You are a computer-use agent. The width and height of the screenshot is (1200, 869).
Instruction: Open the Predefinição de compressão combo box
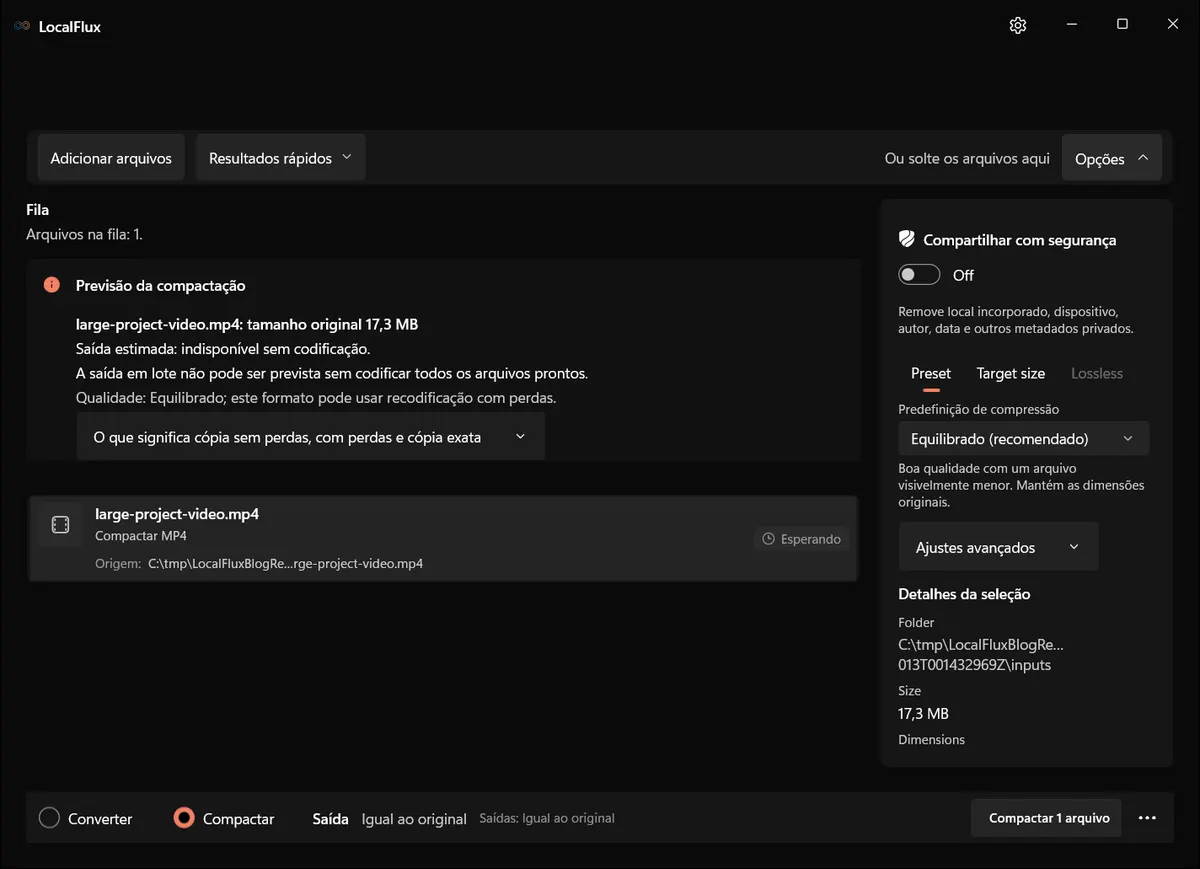pyautogui.click(x=1023, y=439)
